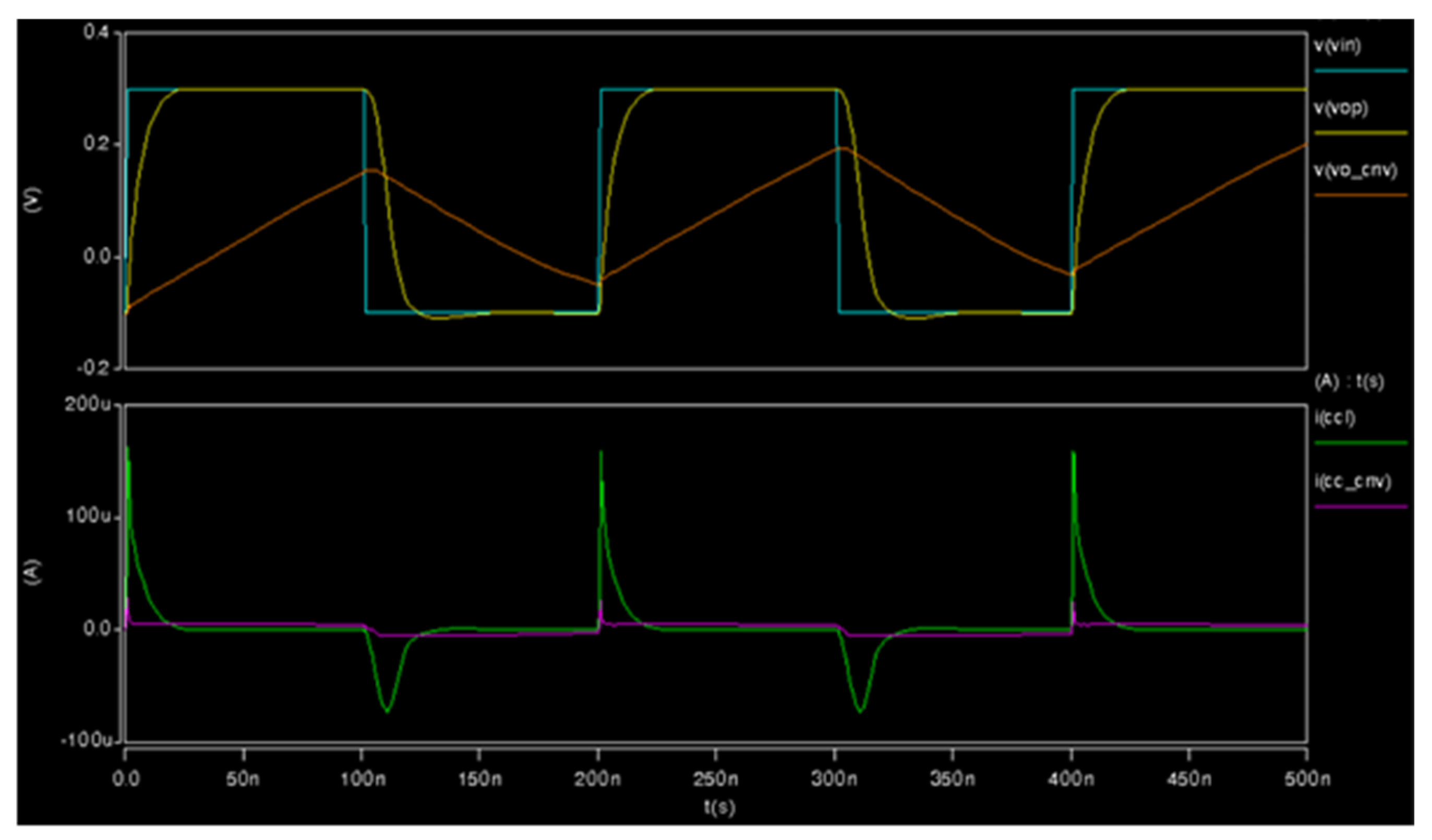Click orange color line under v(vo_cnv)
1432x840 pixels.
pyautogui.click(x=1361, y=196)
